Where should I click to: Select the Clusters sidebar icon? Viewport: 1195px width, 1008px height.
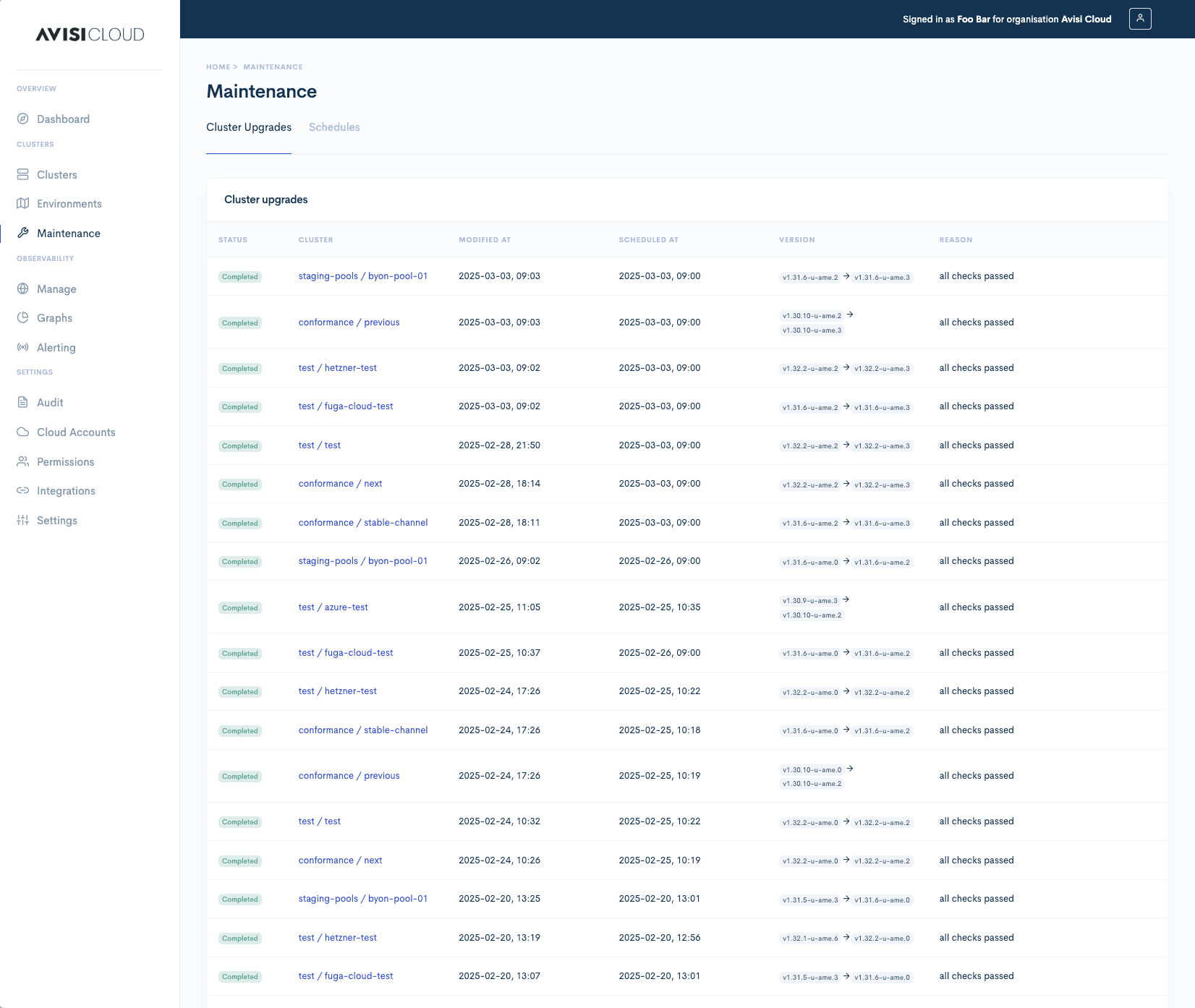click(x=22, y=174)
